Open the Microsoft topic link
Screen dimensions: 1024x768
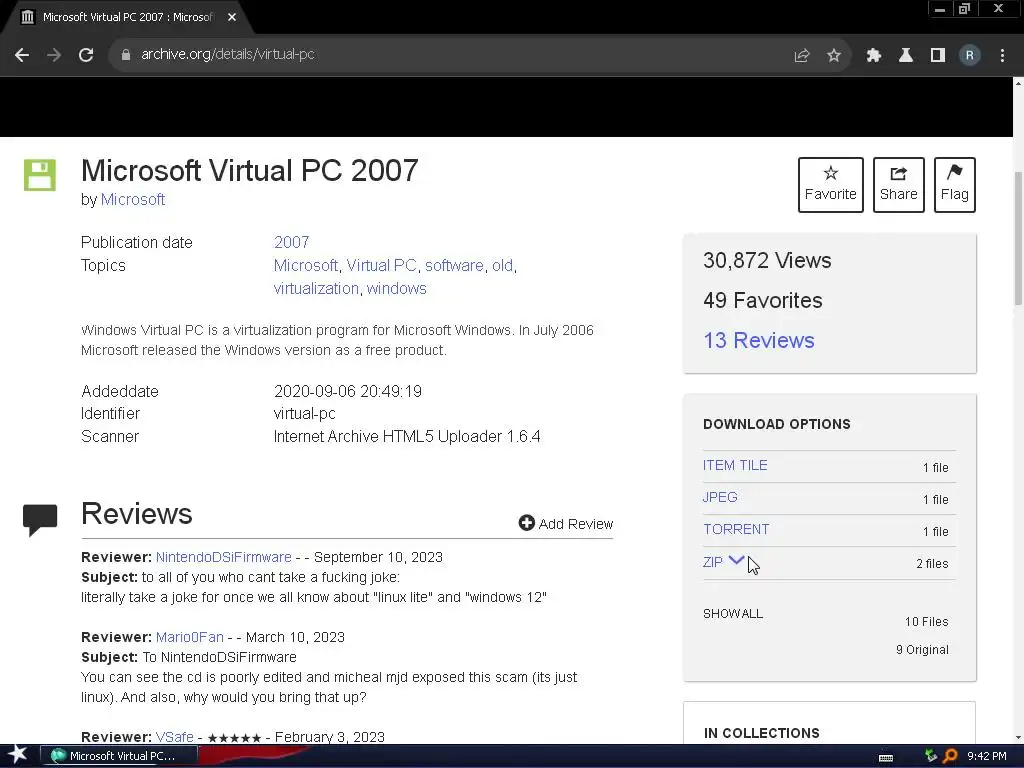[306, 266]
